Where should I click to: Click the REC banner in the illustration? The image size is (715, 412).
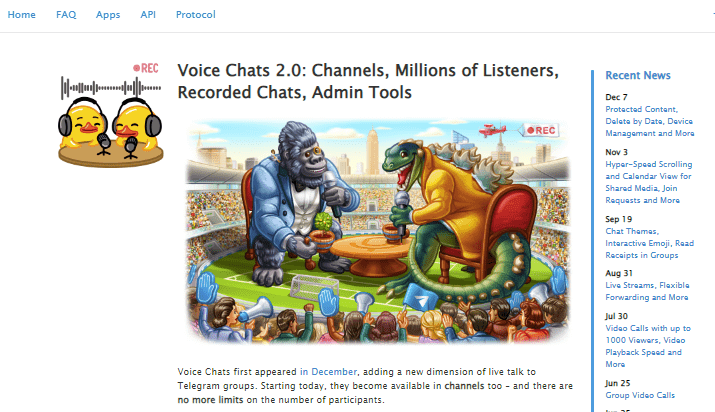540,130
